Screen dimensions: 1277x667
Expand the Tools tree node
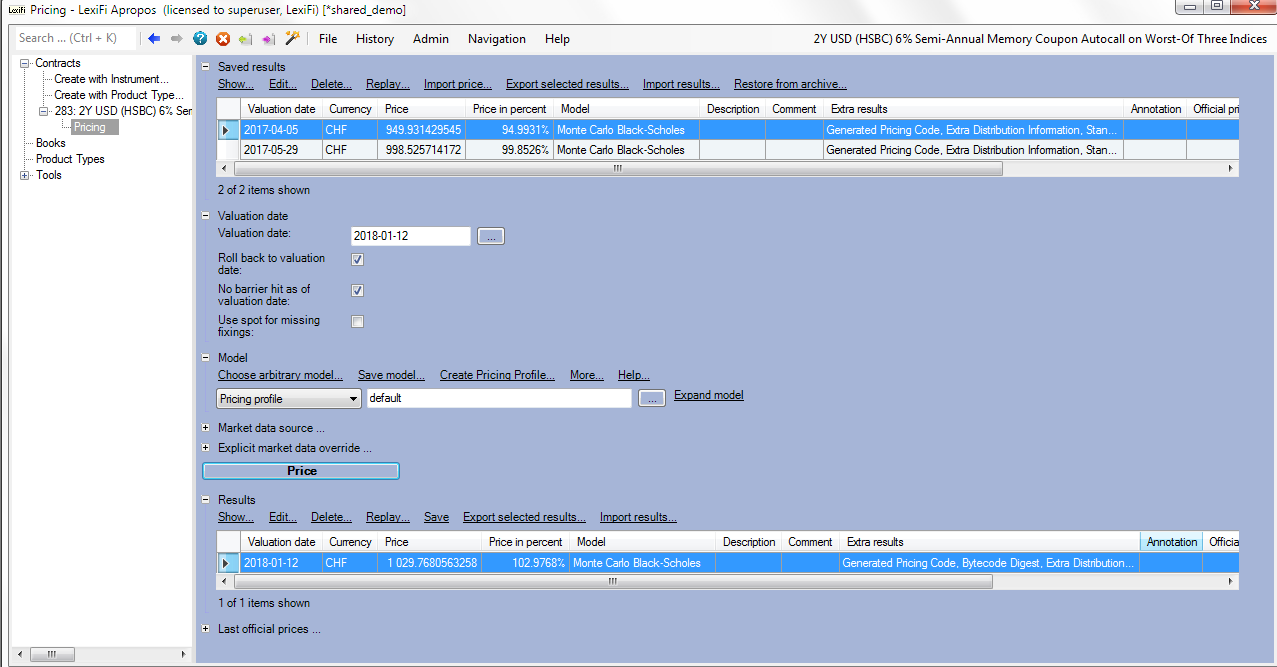click(x=25, y=175)
